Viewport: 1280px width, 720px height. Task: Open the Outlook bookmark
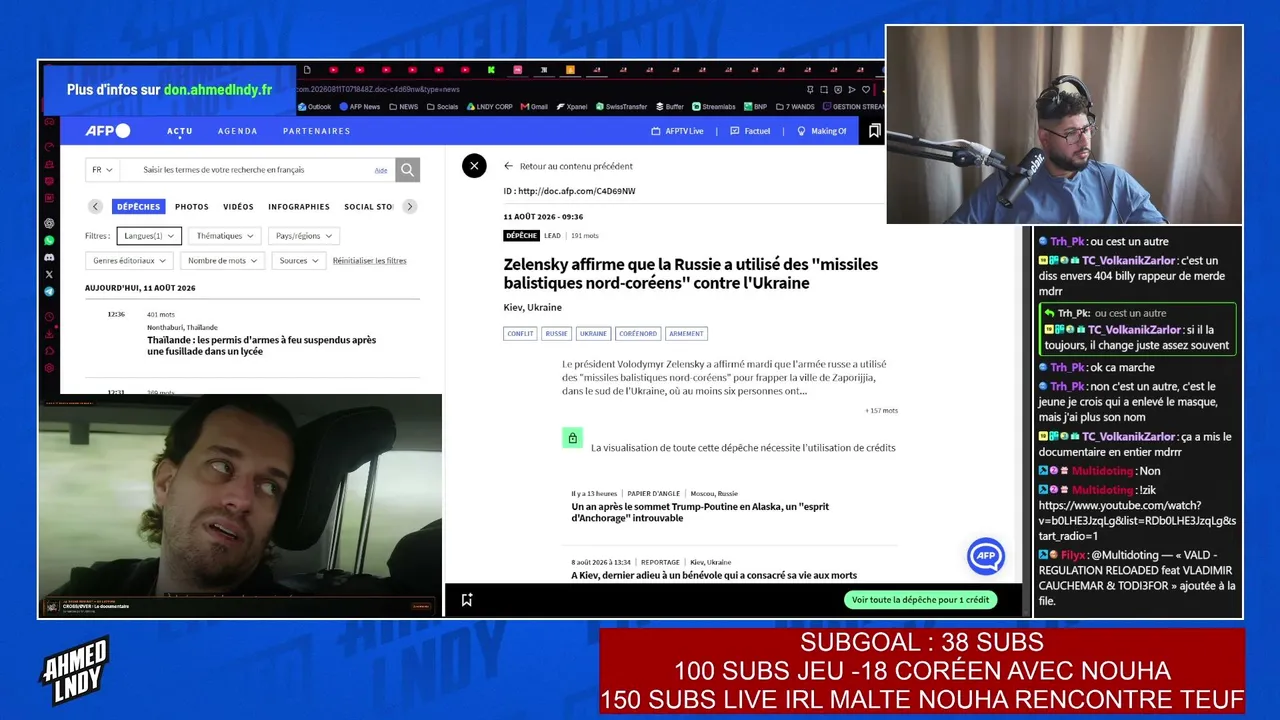coord(314,107)
